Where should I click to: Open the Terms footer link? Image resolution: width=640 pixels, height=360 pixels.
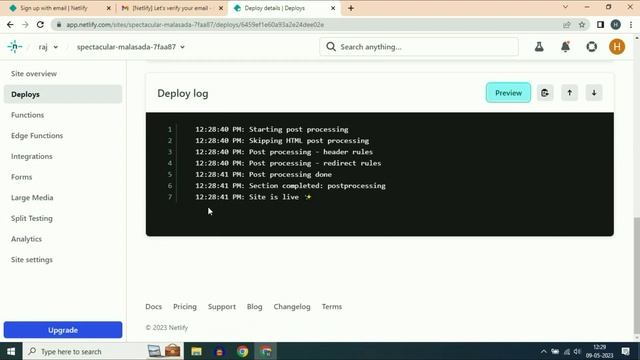pos(332,307)
